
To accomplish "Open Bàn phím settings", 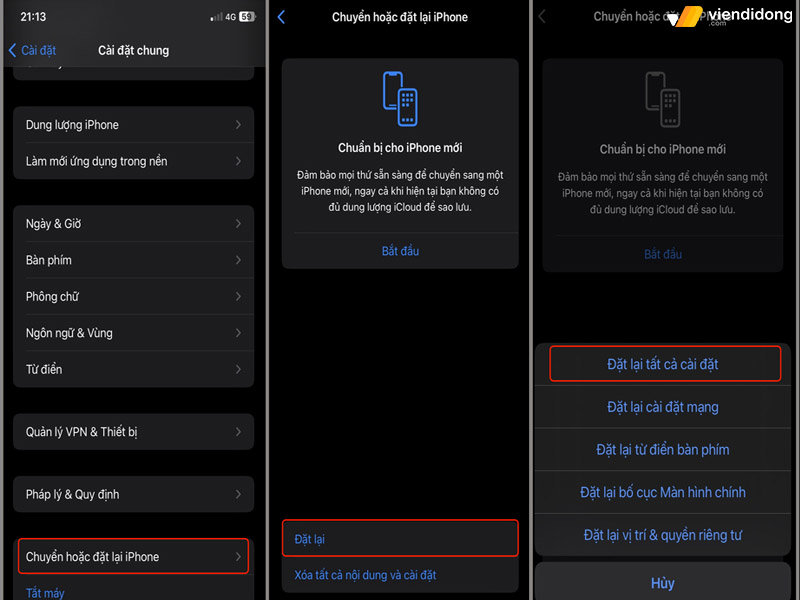I will click(x=133, y=260).
